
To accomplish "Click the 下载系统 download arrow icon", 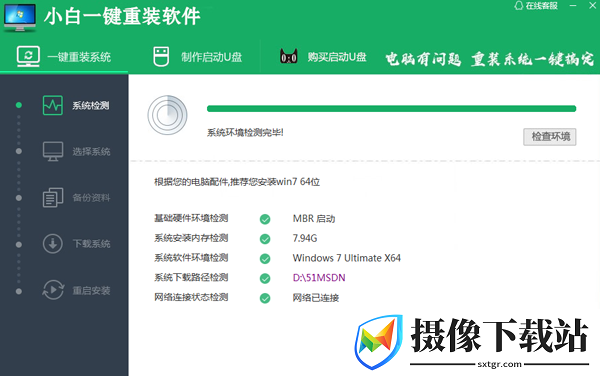I will click(53, 244).
